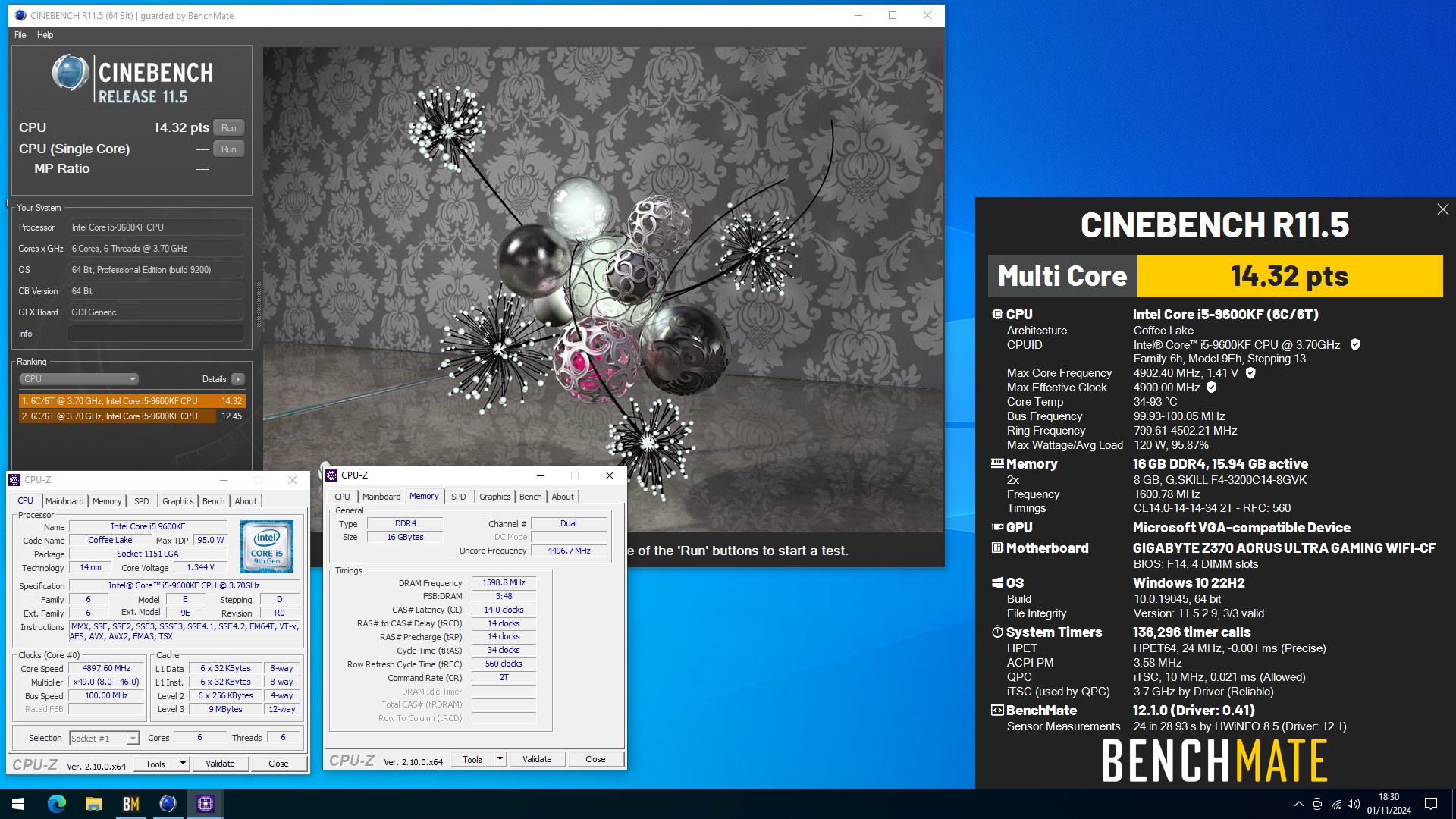Screen dimensions: 1456x819
Task: Open About tab in right CPU-Z window
Action: (563, 497)
